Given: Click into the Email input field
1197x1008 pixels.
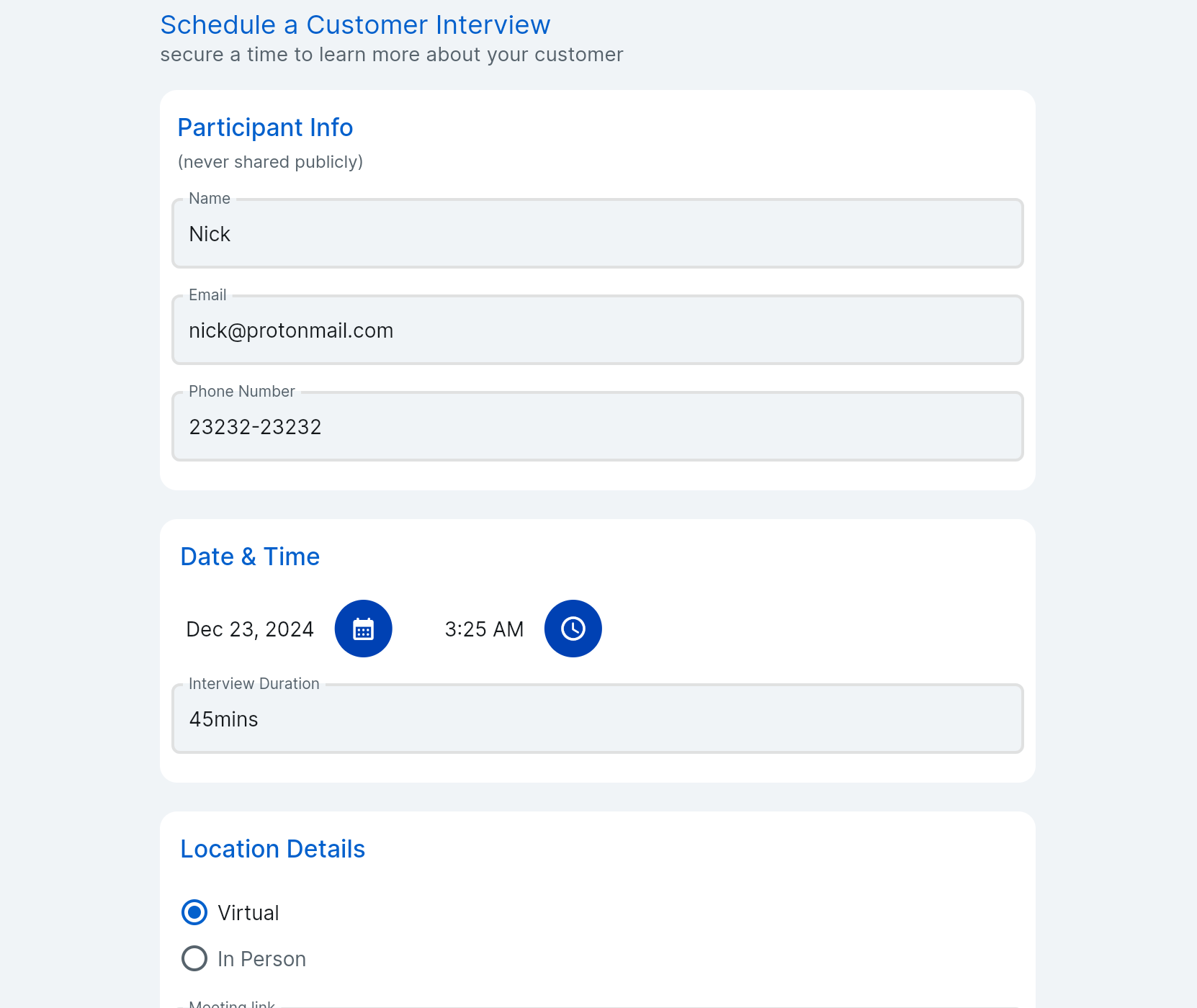Looking at the screenshot, I should click(x=597, y=330).
